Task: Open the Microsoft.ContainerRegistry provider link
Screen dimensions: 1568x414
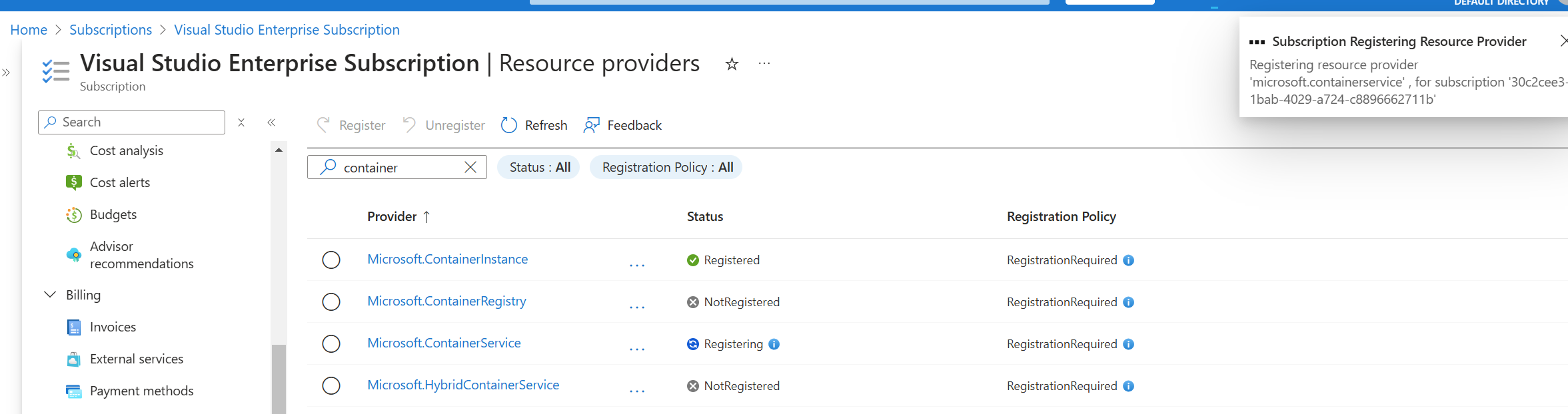Action: click(446, 301)
